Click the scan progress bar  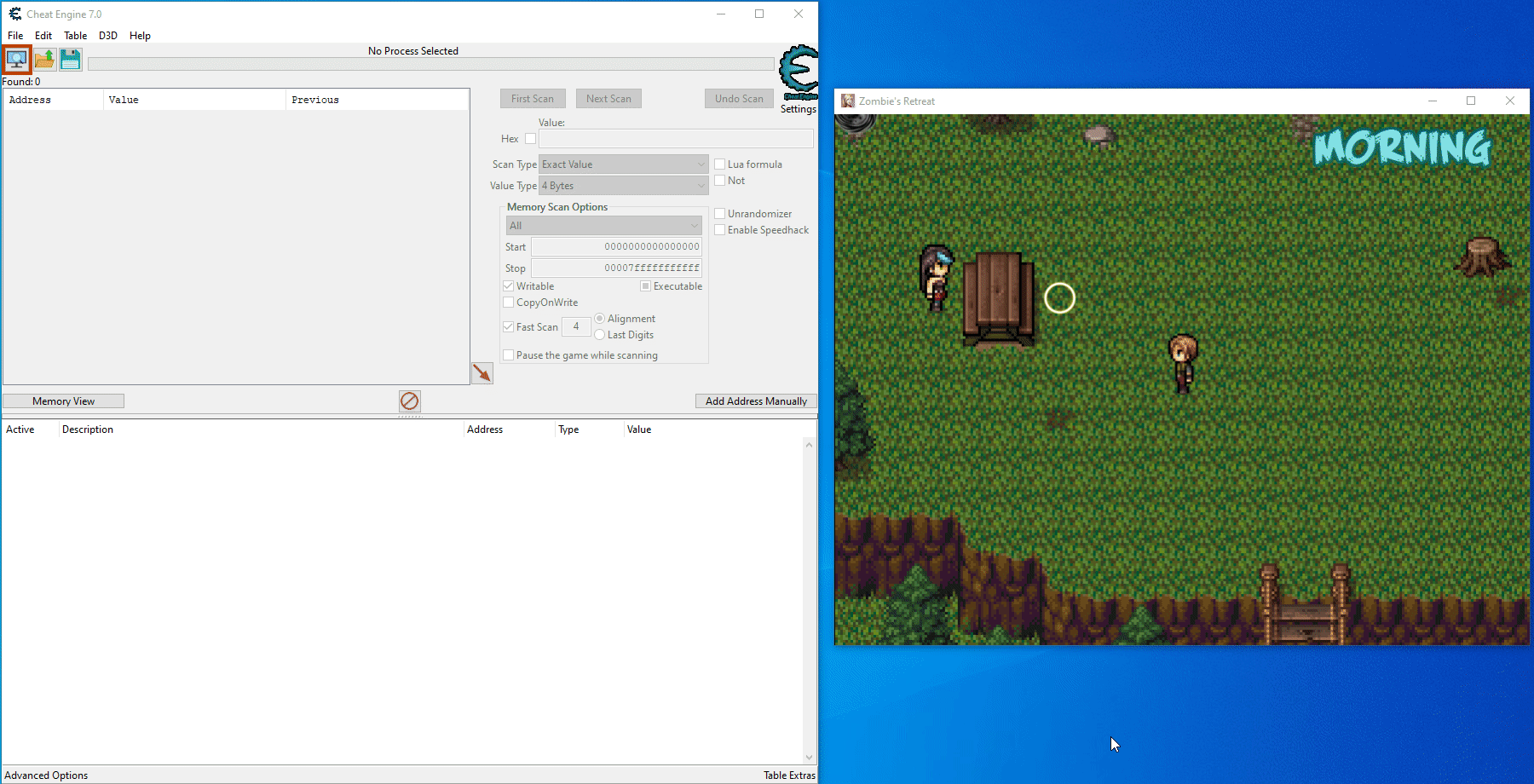(431, 64)
